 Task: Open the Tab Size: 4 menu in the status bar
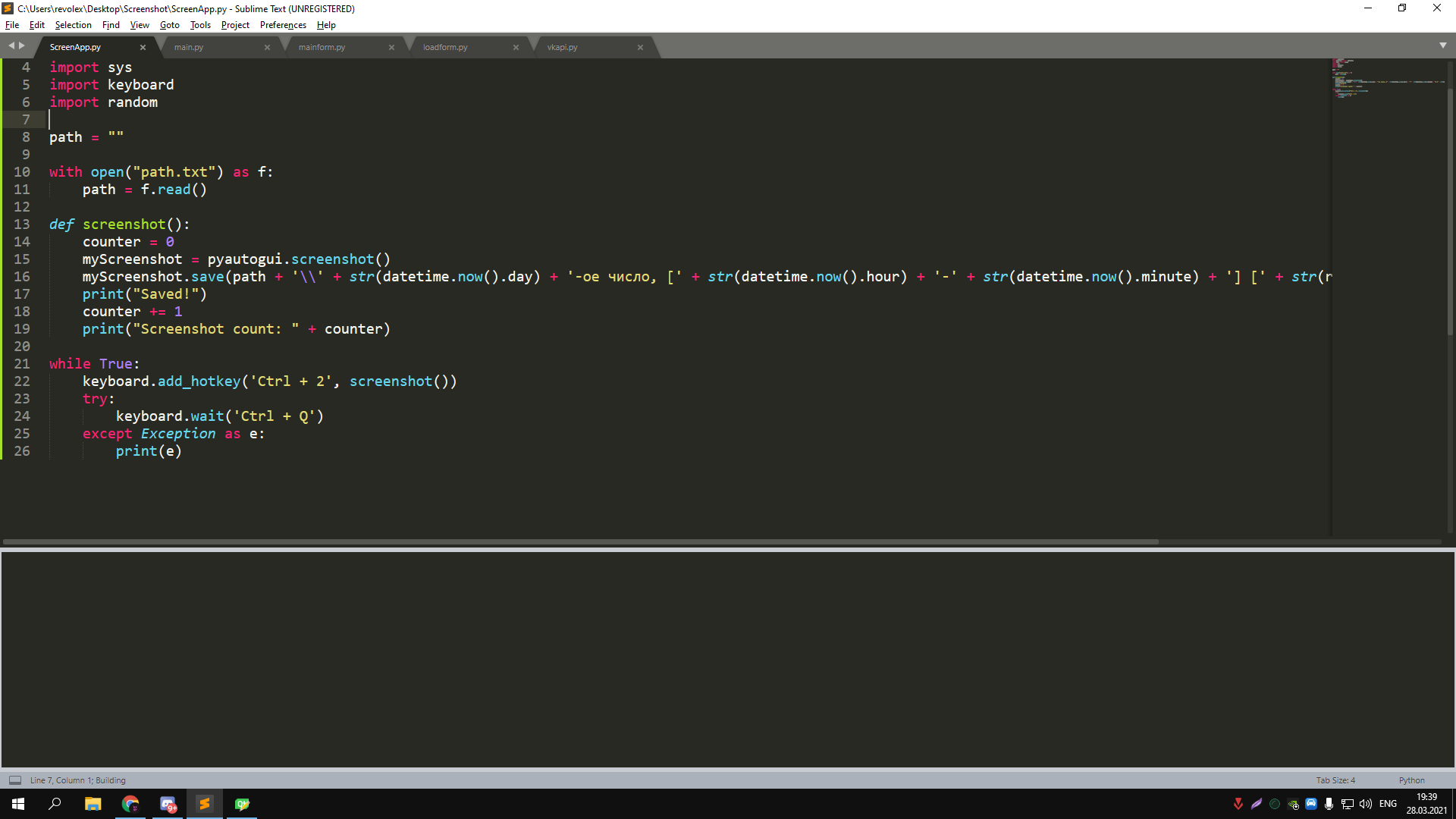(1336, 780)
